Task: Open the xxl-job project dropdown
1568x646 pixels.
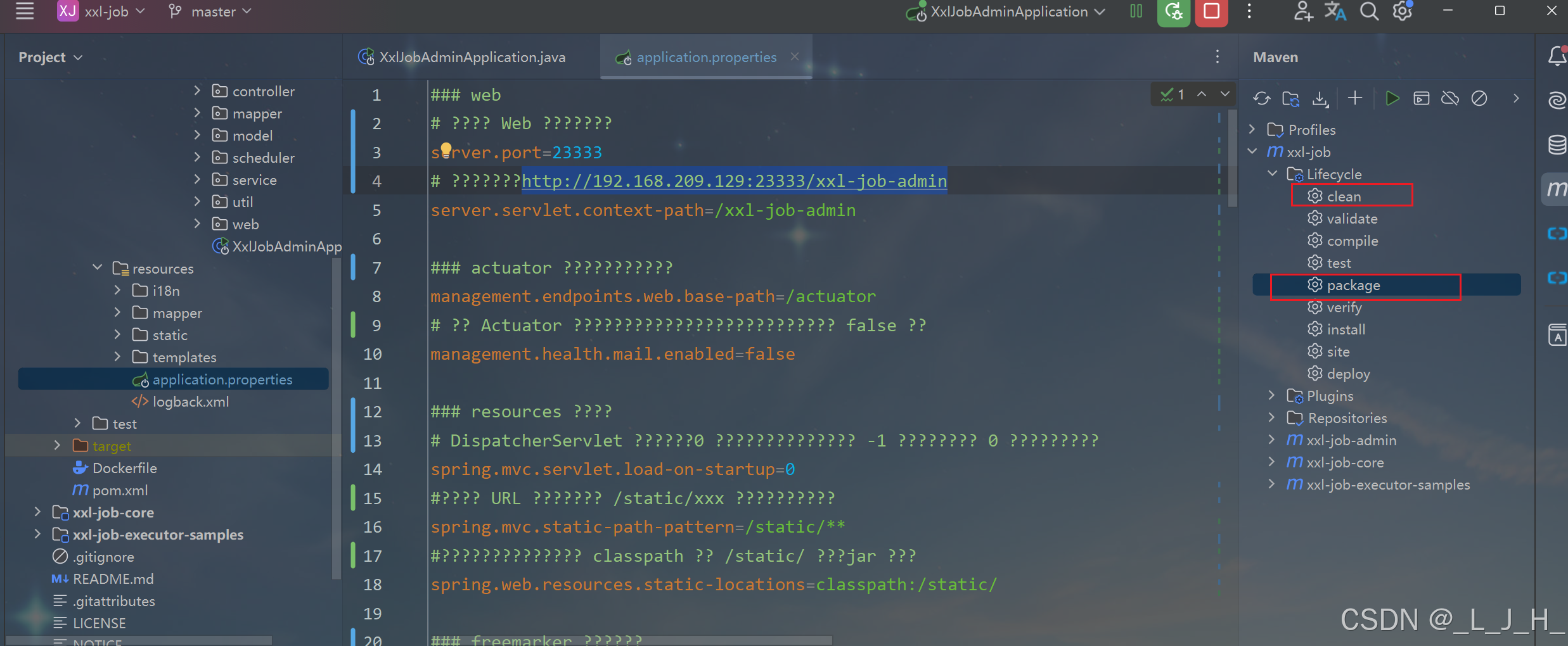Action: (101, 11)
